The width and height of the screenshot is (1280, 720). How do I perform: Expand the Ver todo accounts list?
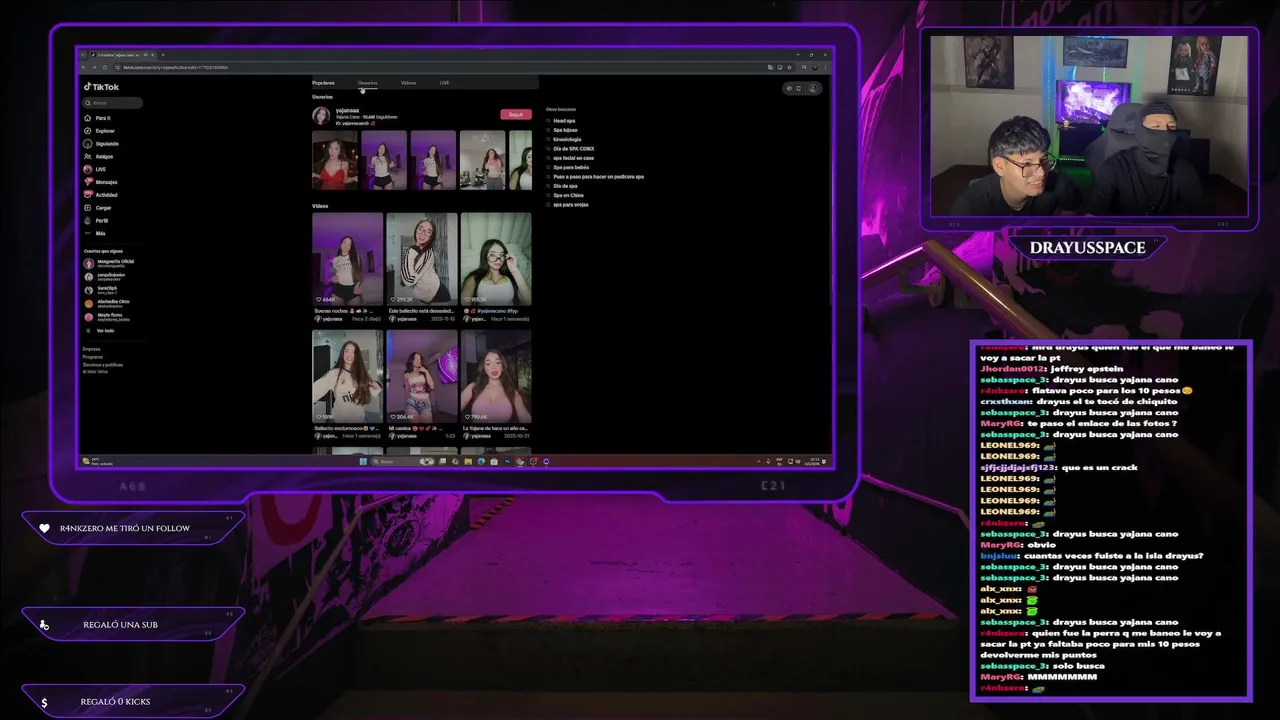[100, 330]
